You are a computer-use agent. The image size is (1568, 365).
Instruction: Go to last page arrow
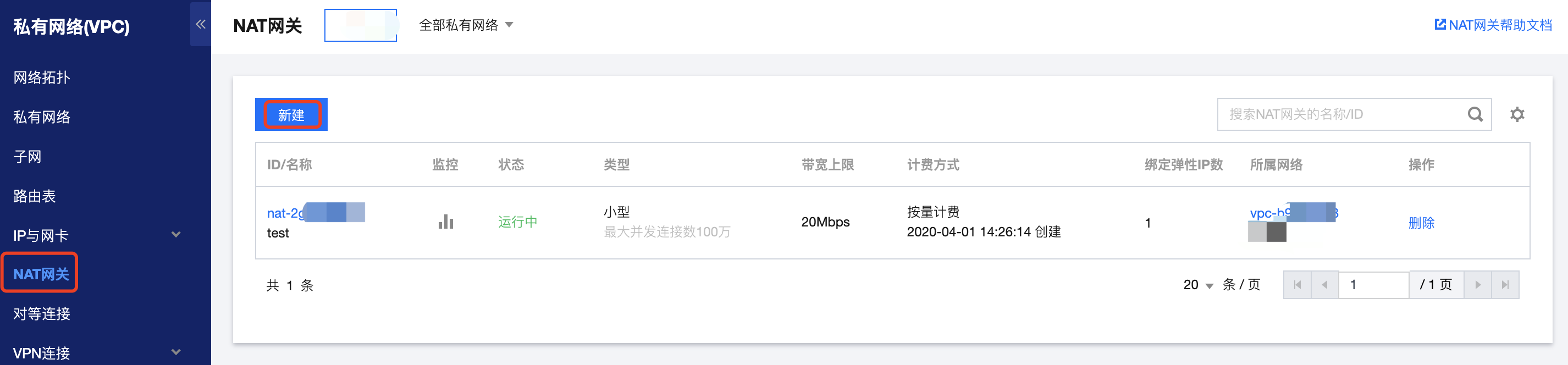coord(1505,285)
